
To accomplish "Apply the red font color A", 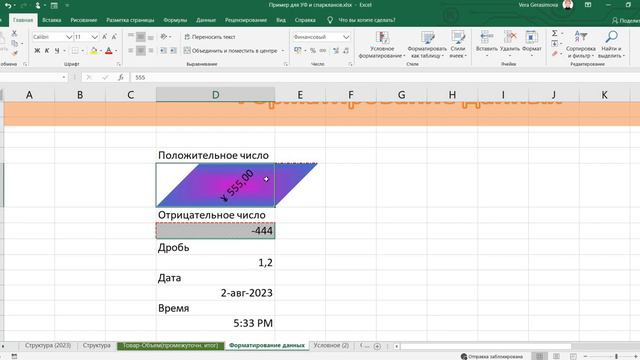I will click(109, 51).
